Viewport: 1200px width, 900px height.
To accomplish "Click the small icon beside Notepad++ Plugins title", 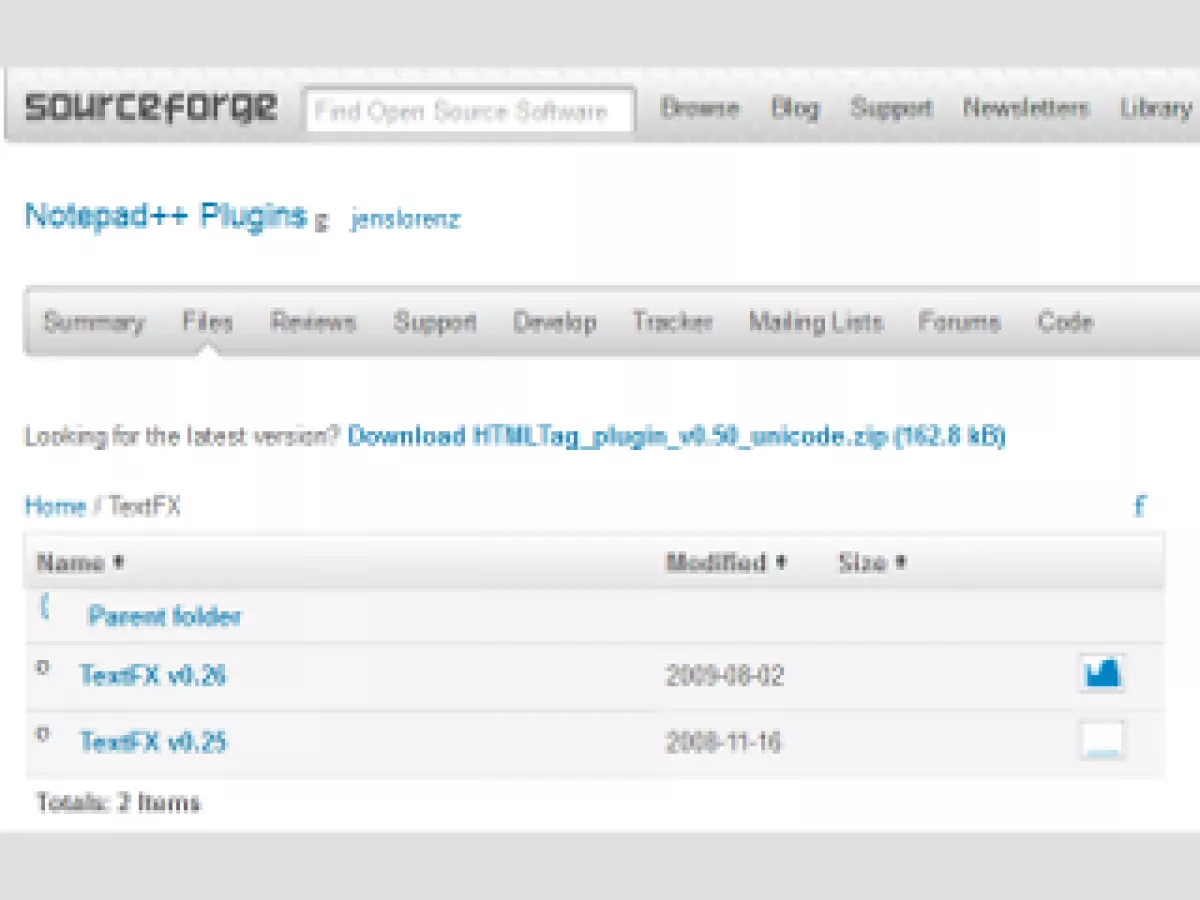I will pos(321,222).
